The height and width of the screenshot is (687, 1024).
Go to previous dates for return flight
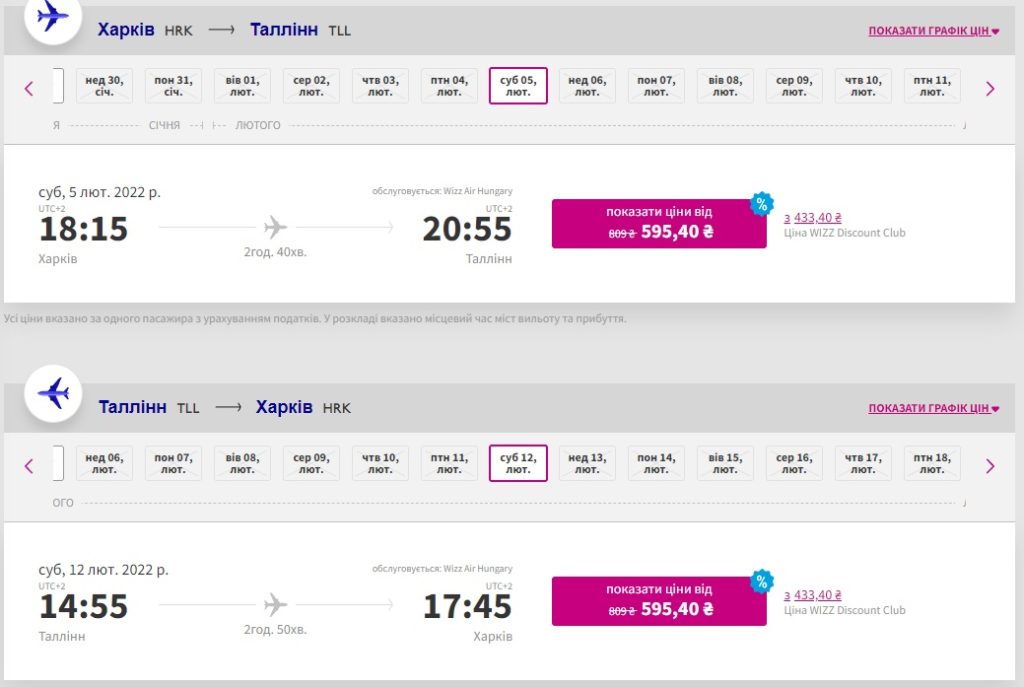click(29, 465)
